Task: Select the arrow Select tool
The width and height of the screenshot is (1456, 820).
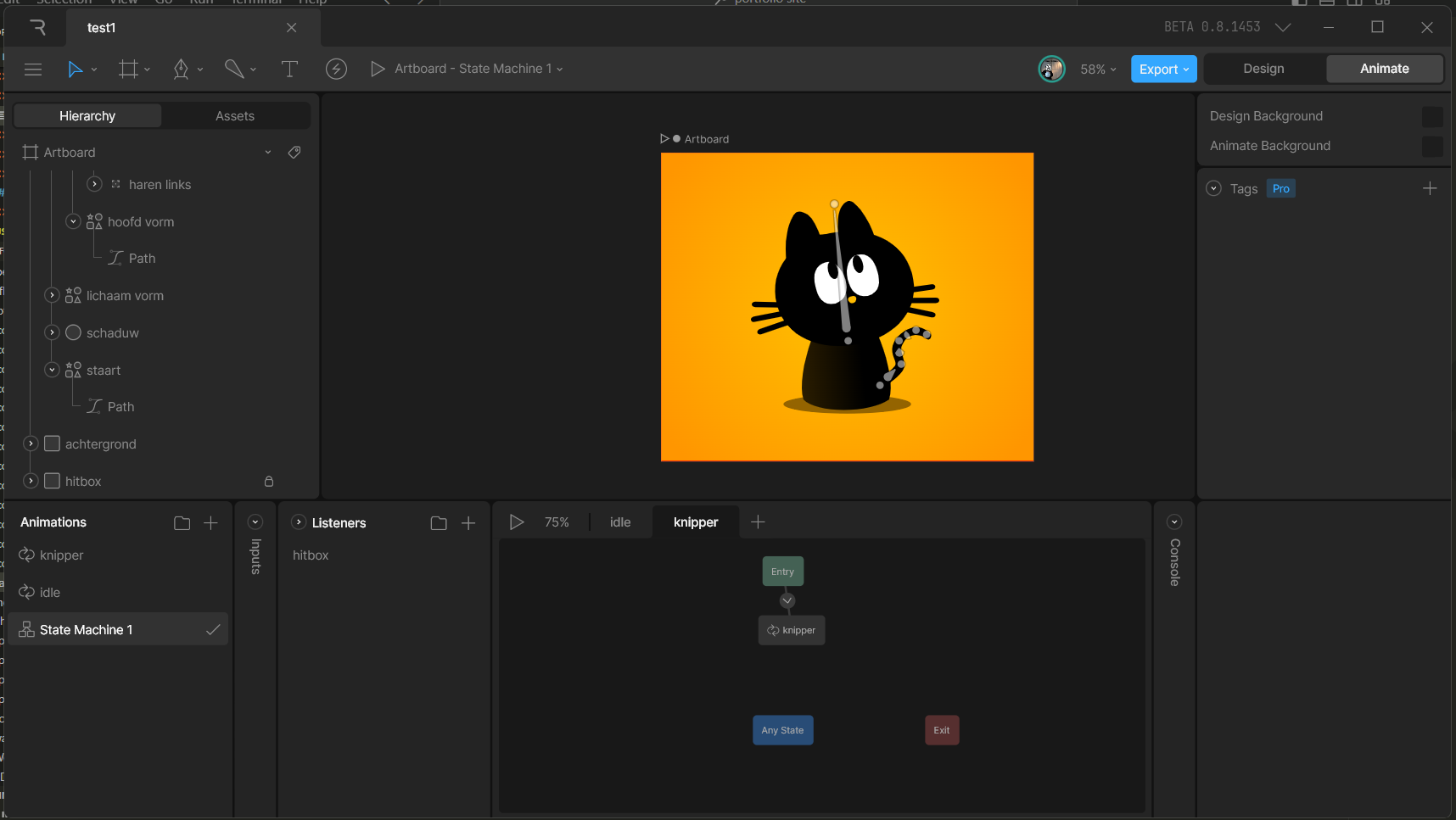Action: tap(75, 70)
